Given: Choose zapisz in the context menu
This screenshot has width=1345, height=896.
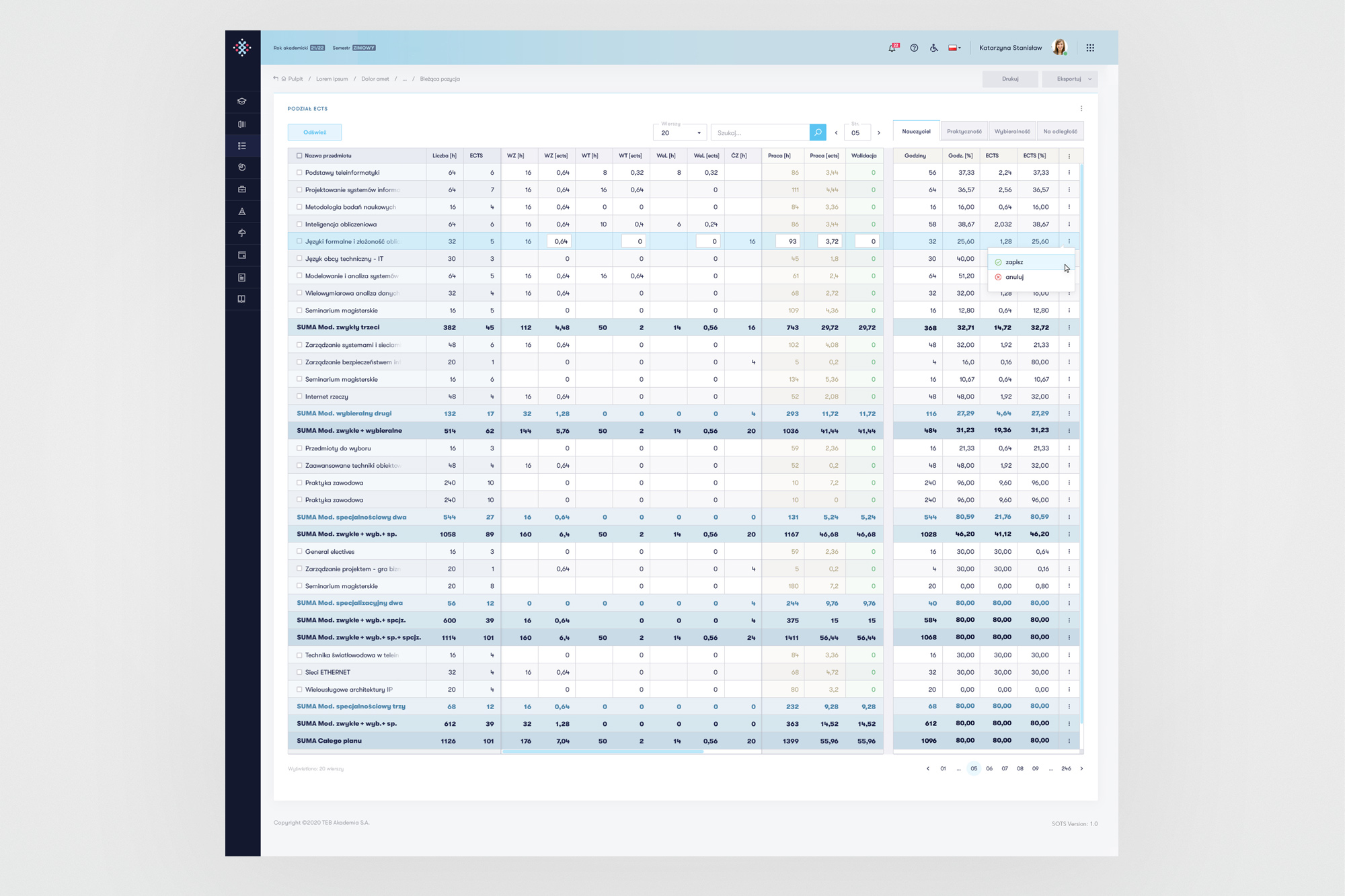Looking at the screenshot, I should 1014,262.
